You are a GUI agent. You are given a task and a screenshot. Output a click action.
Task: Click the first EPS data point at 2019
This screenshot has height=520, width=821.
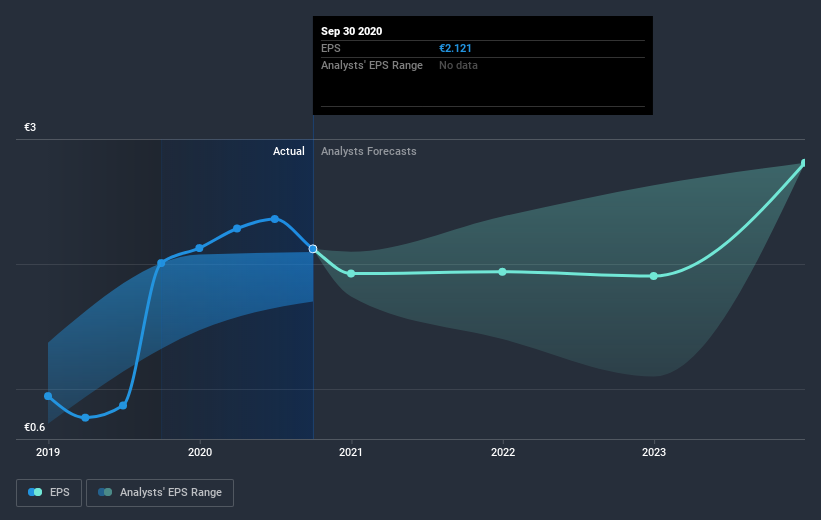[x=48, y=396]
